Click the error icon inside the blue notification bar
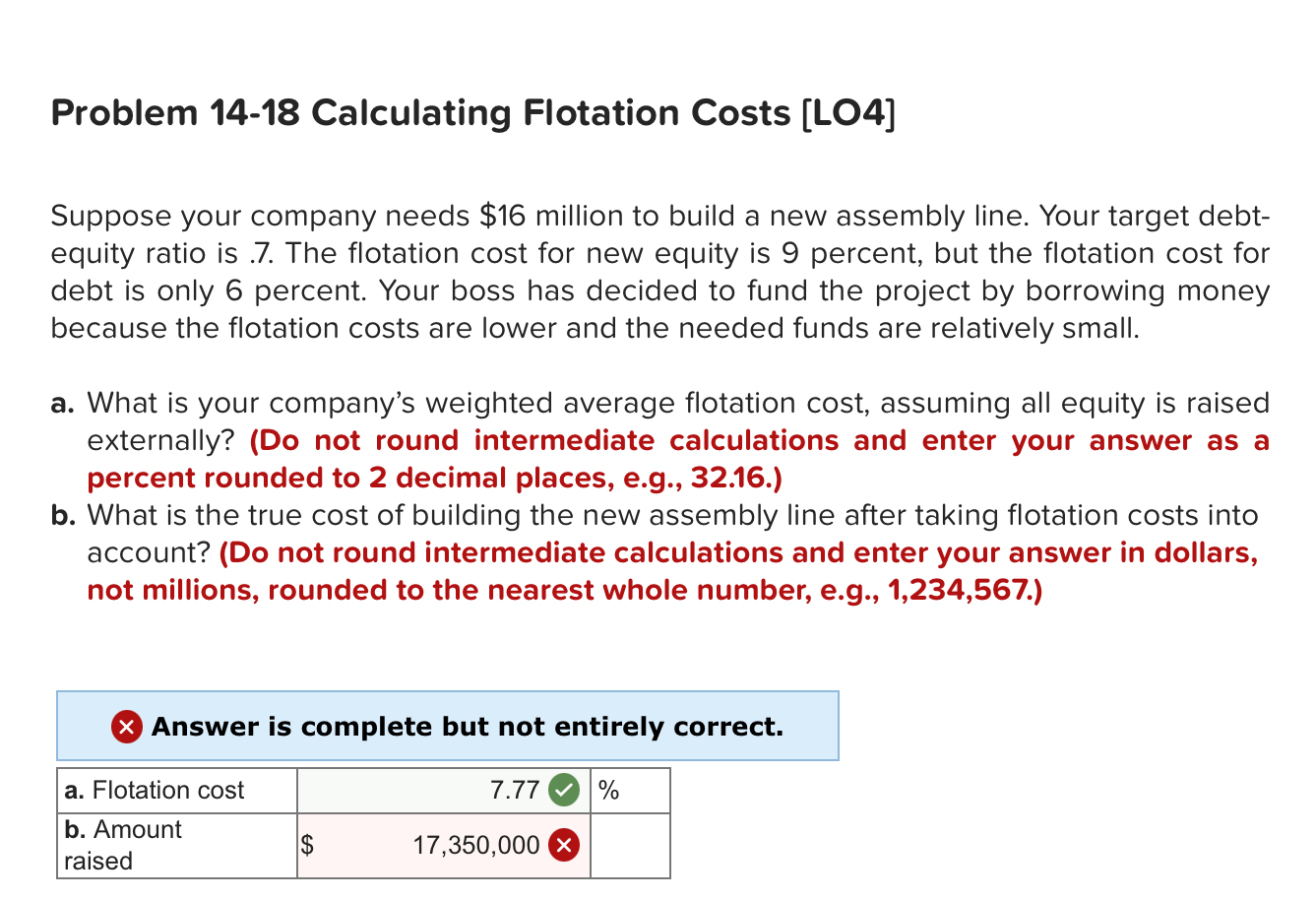1316x900 pixels. tap(125, 727)
